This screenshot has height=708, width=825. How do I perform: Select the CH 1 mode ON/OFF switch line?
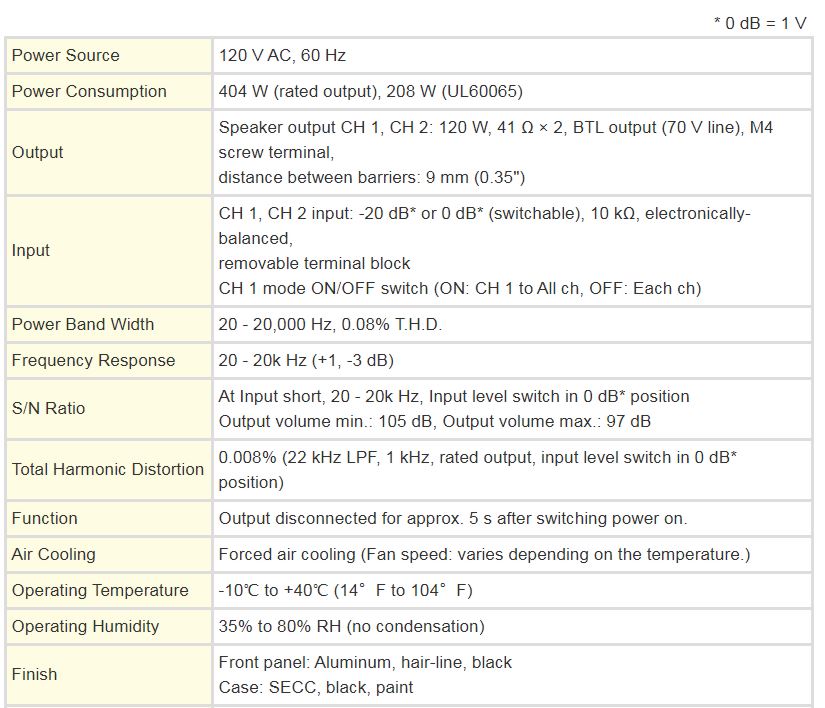click(459, 288)
